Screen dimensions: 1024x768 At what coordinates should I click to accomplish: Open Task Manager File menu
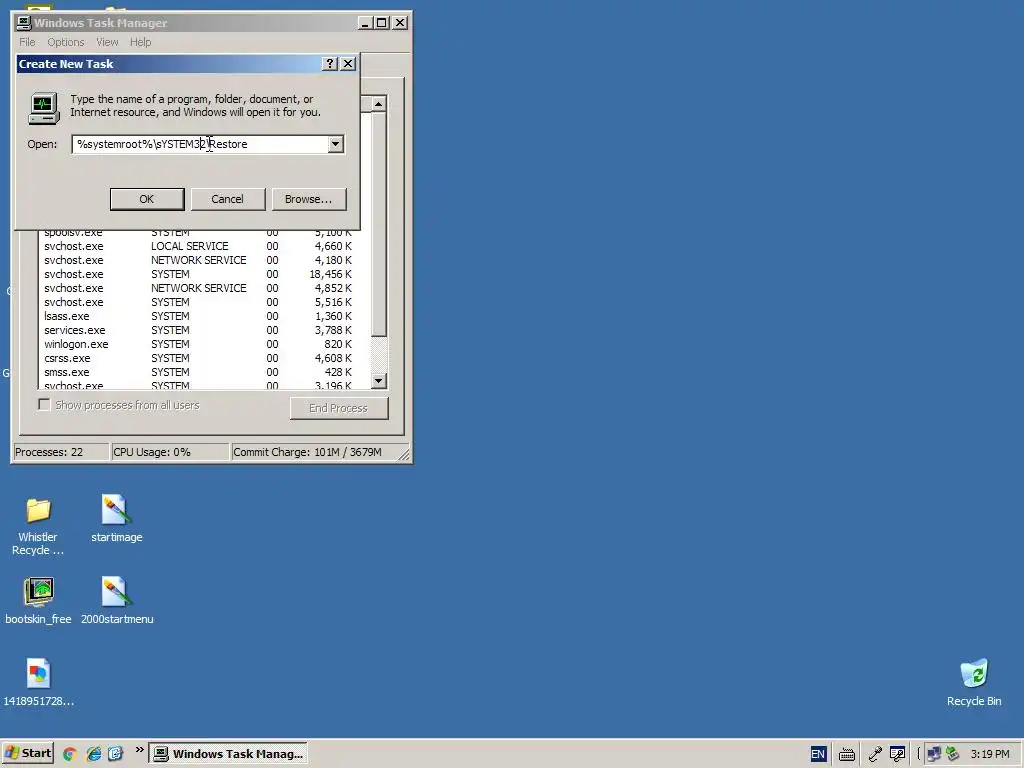[27, 42]
